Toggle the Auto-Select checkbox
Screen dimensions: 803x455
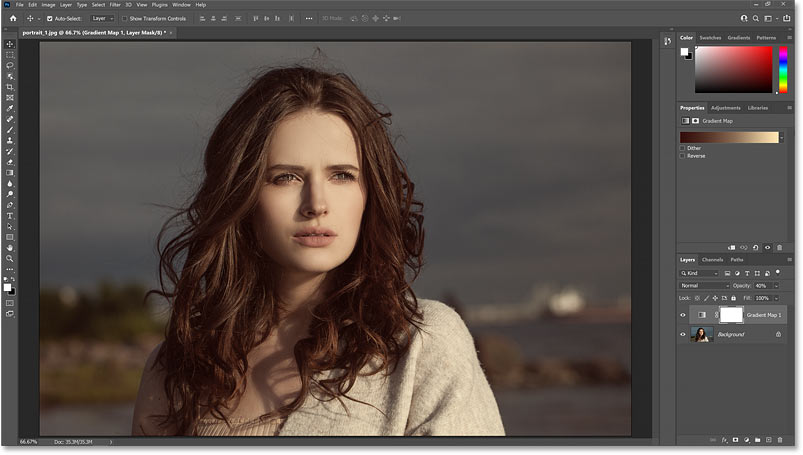coord(50,18)
